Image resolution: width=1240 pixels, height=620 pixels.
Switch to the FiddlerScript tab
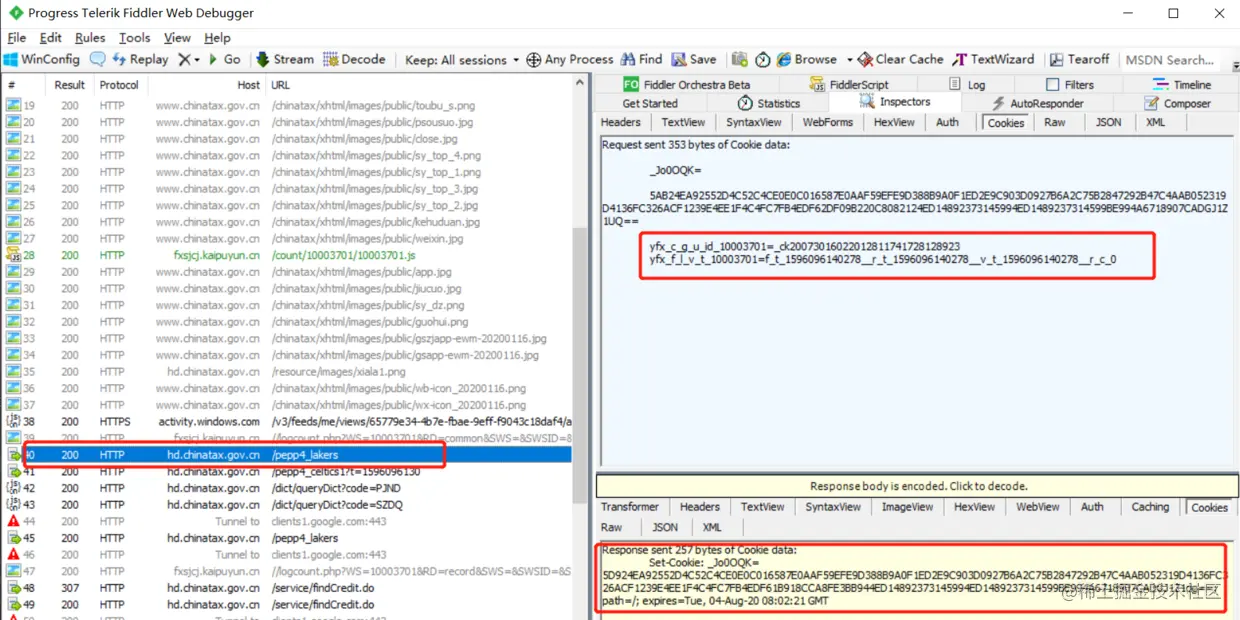tap(849, 85)
